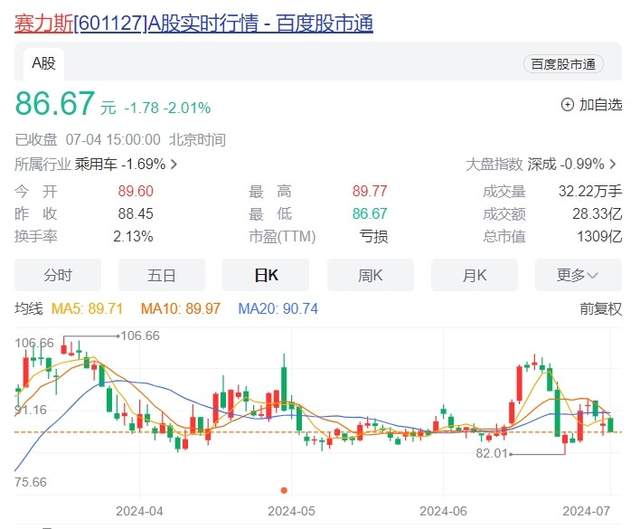Click 成交额 value 28.33亿
Viewport: 640px width, 529px height.
(597, 213)
